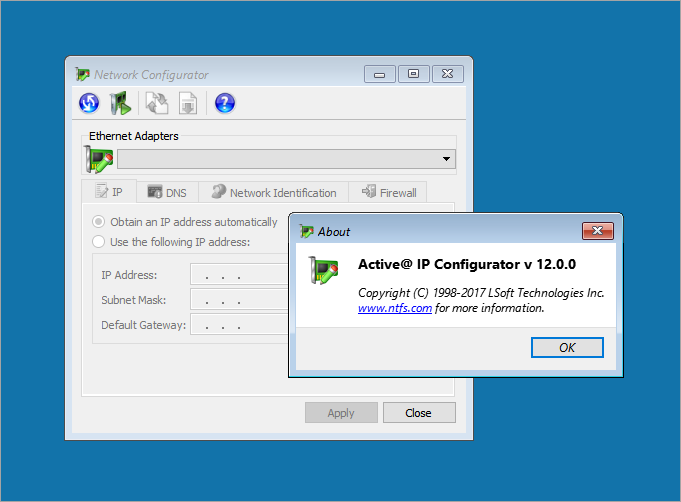Click the Close button in Network Configurator

click(419, 413)
